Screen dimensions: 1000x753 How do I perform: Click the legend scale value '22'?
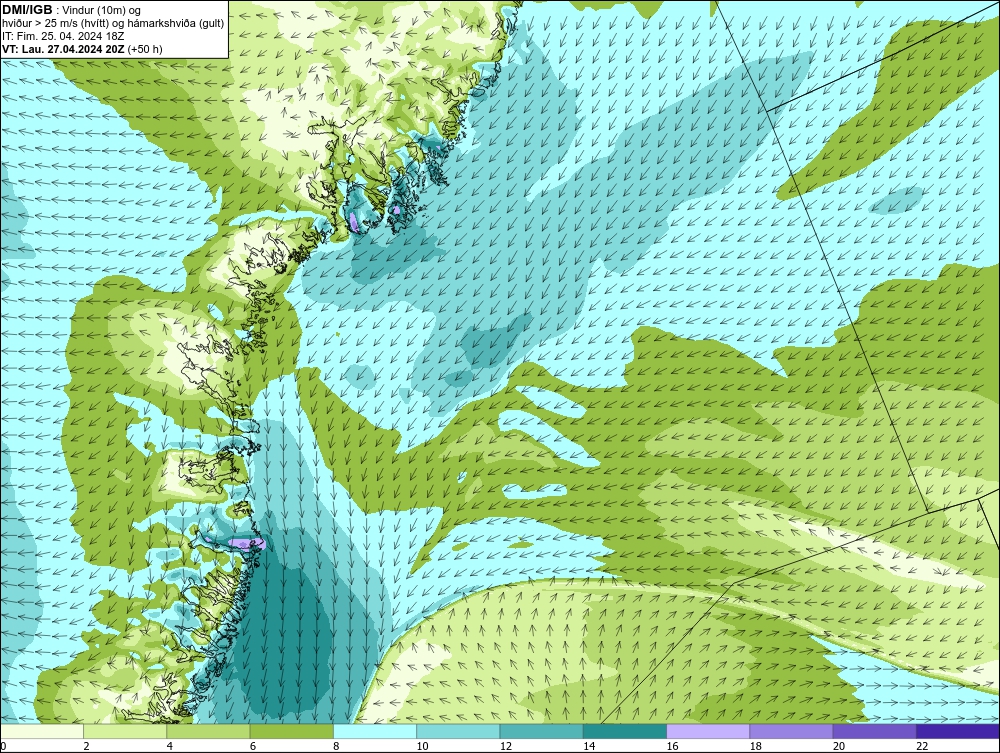tap(922, 746)
